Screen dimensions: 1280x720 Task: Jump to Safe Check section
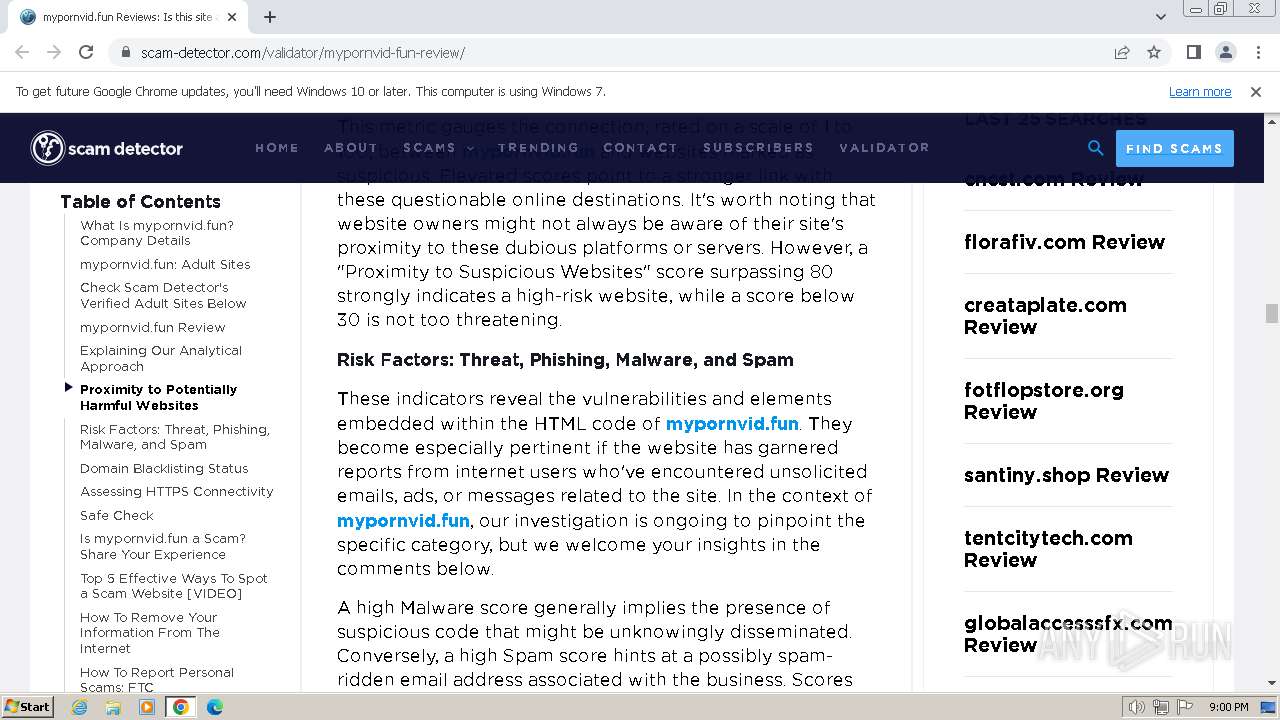117,516
